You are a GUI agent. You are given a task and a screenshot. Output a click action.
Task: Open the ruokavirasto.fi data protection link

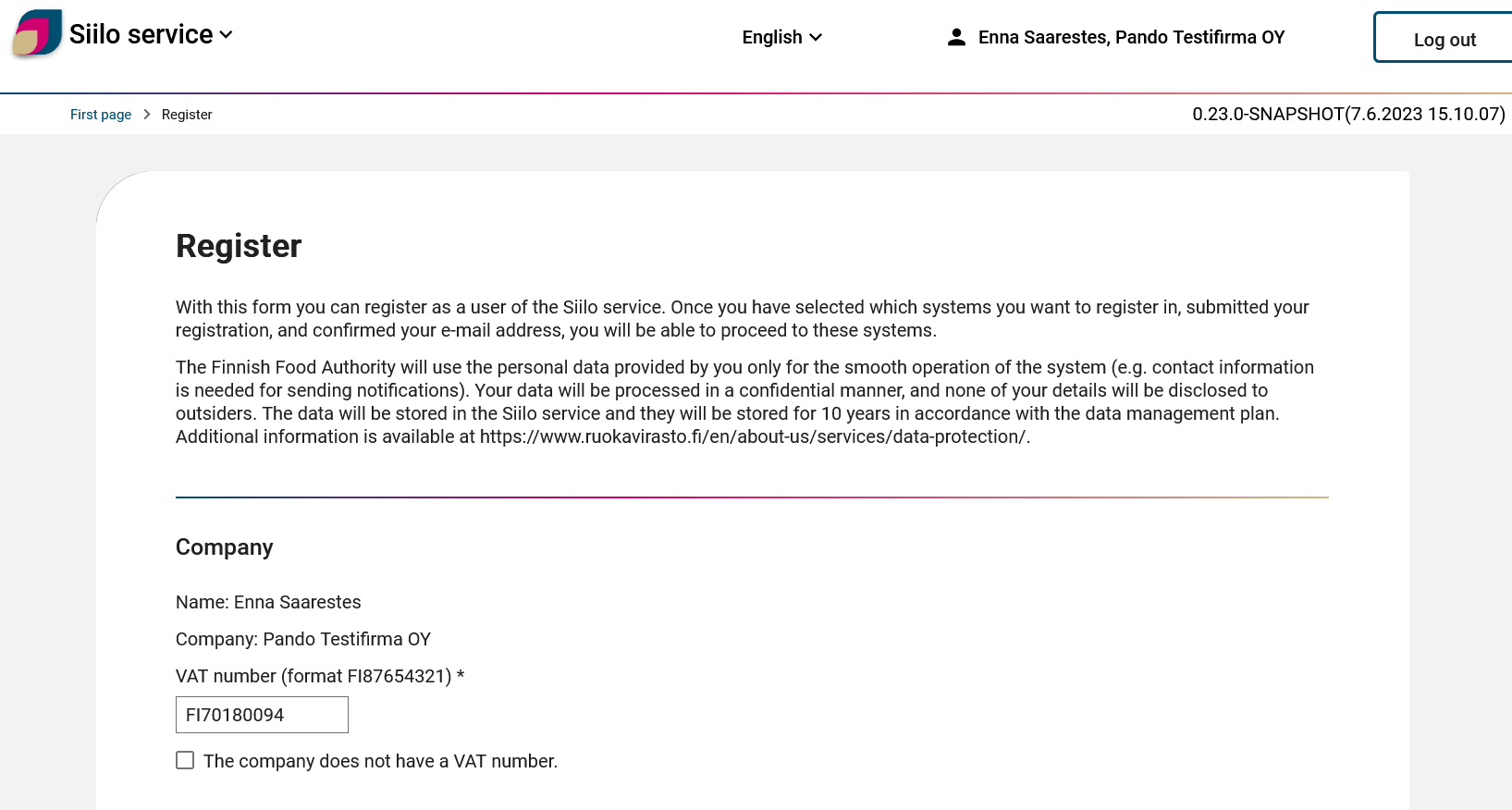(x=751, y=436)
